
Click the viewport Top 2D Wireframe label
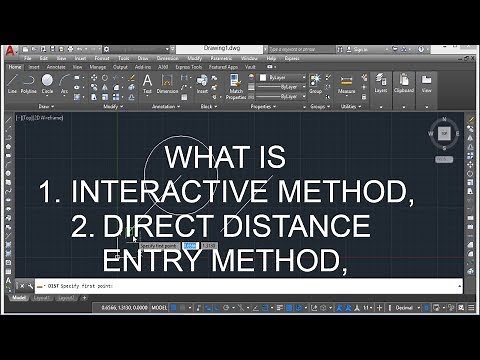click(39, 118)
